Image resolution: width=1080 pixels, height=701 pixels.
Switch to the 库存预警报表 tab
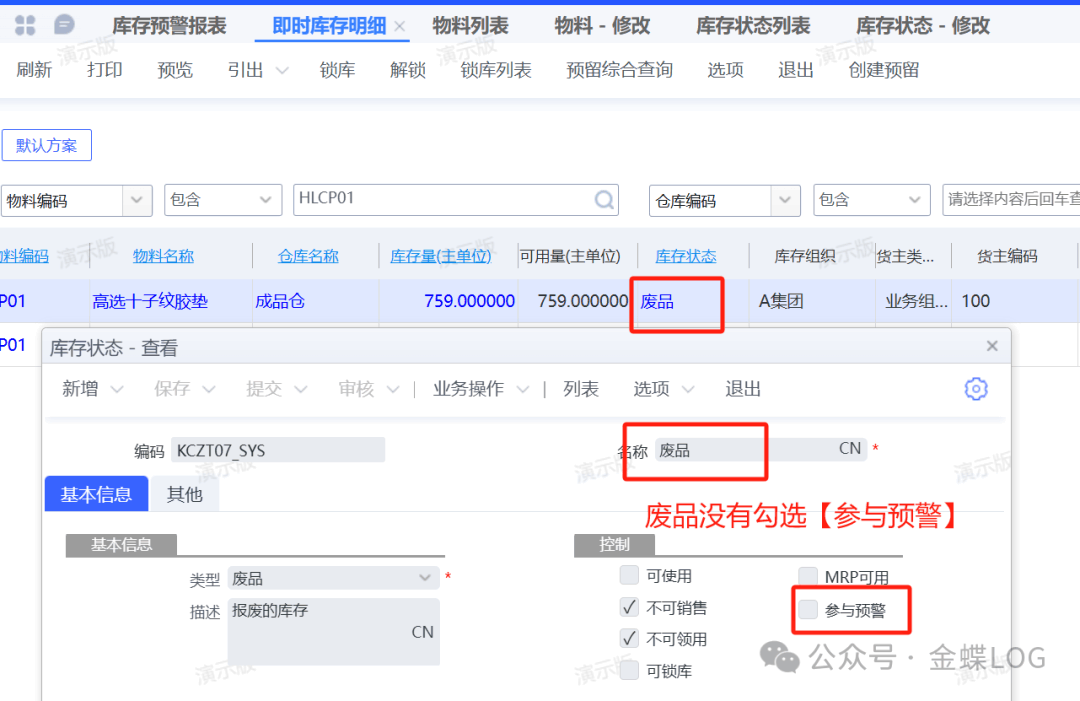[x=169, y=26]
